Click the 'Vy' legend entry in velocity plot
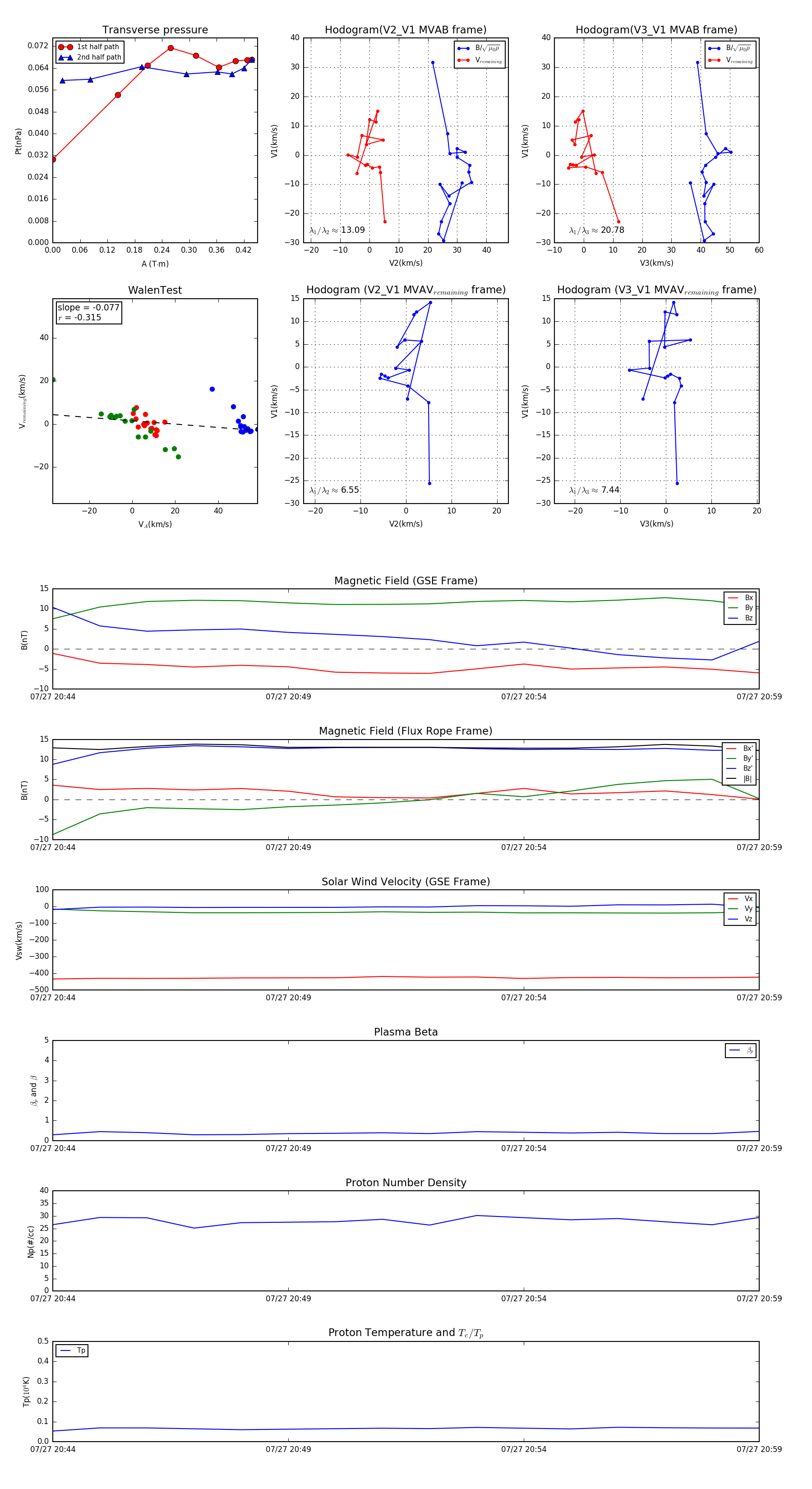Image resolution: width=812 pixels, height=1489 pixels. [x=740, y=909]
